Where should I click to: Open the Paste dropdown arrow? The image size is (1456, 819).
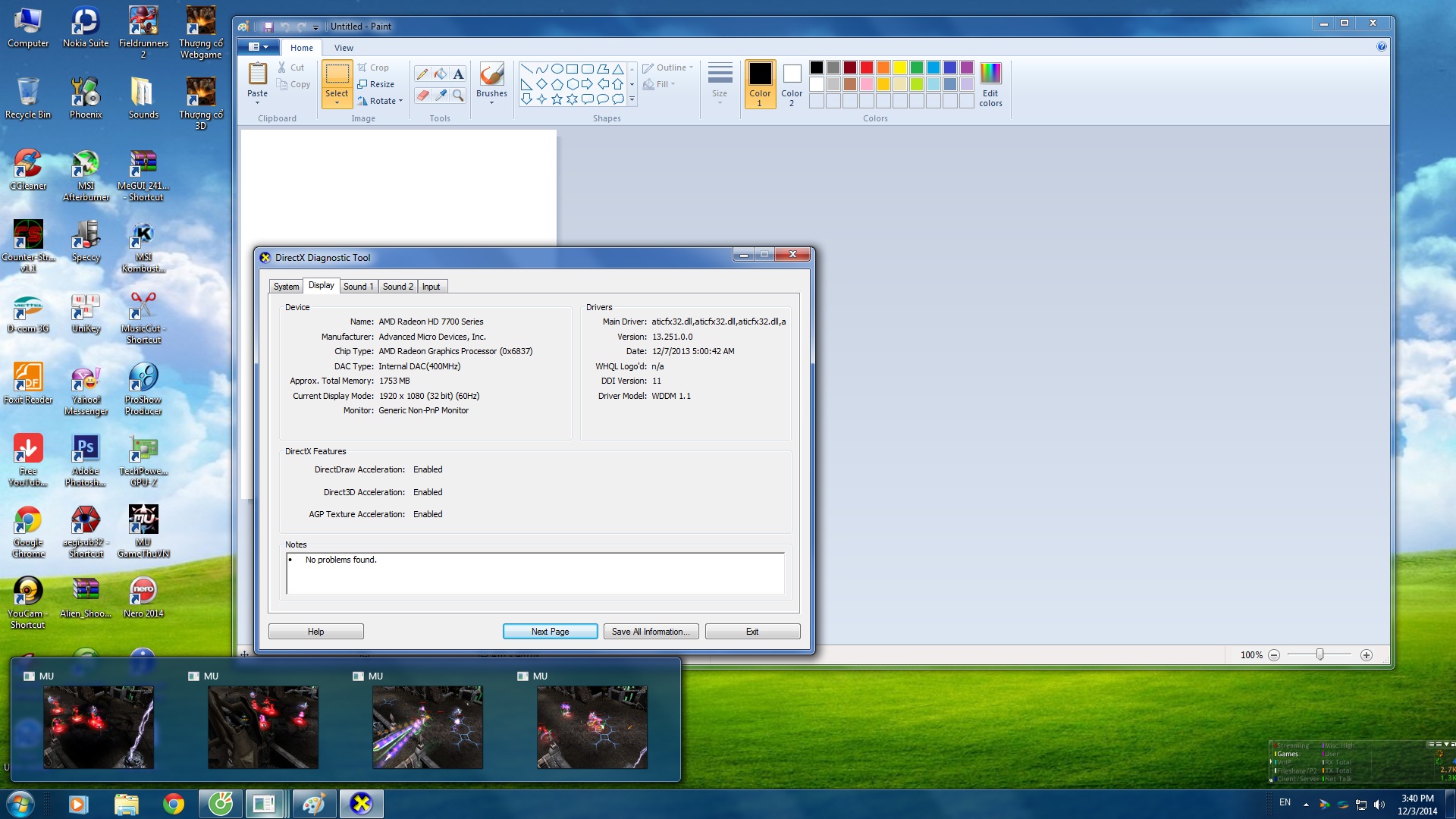(x=257, y=102)
